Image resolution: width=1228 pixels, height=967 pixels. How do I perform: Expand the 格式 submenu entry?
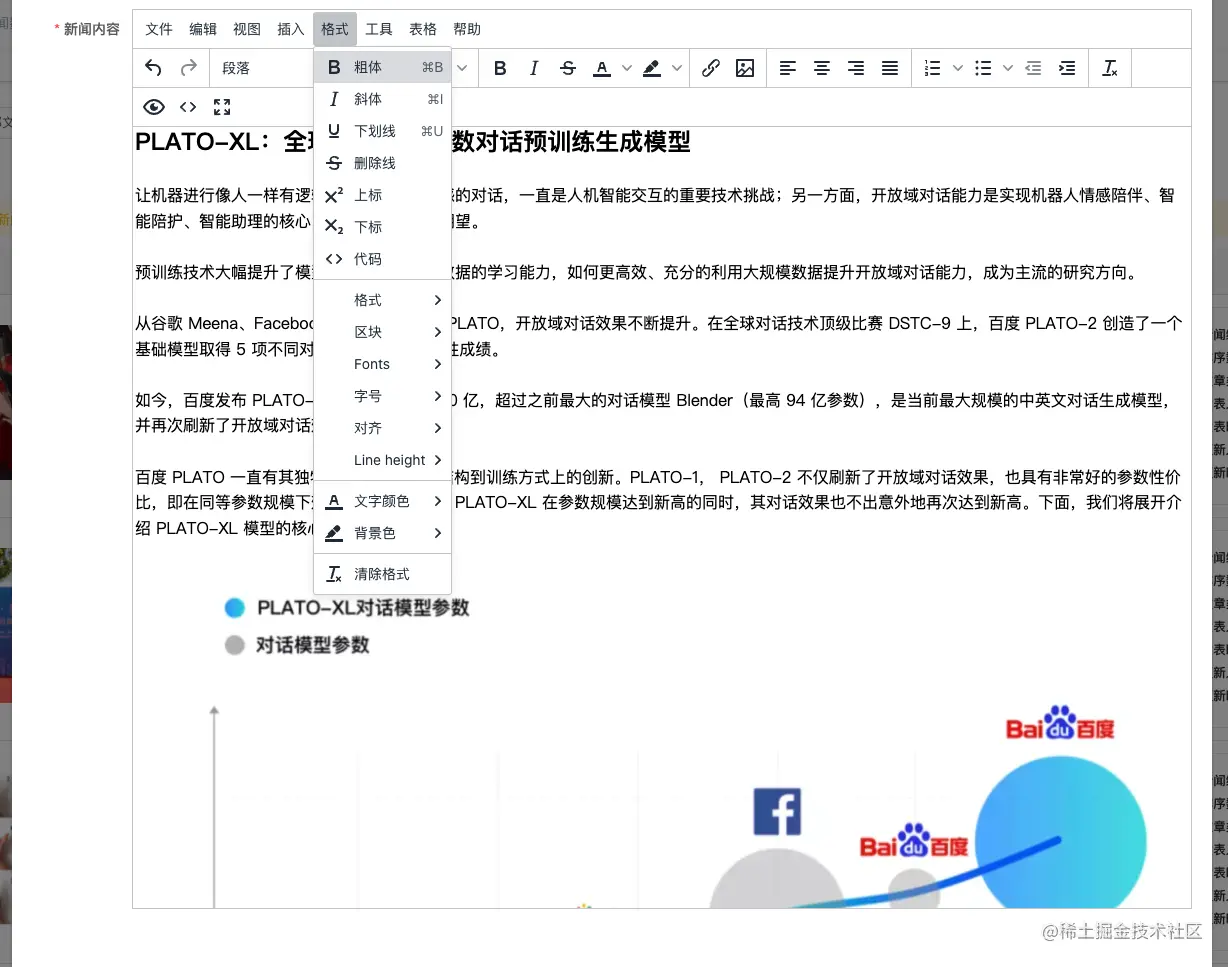click(x=383, y=300)
